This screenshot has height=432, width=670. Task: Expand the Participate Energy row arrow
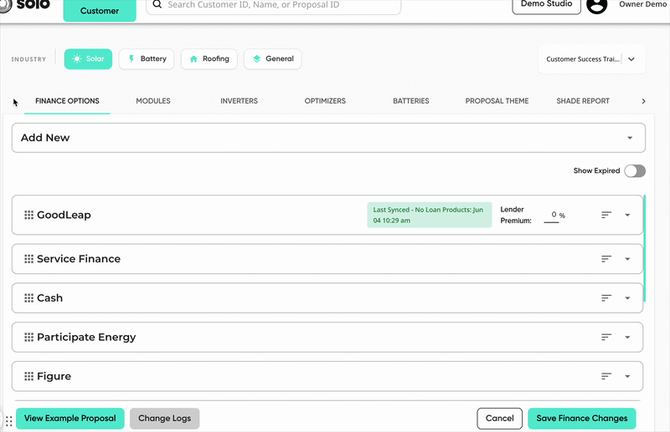(x=627, y=337)
